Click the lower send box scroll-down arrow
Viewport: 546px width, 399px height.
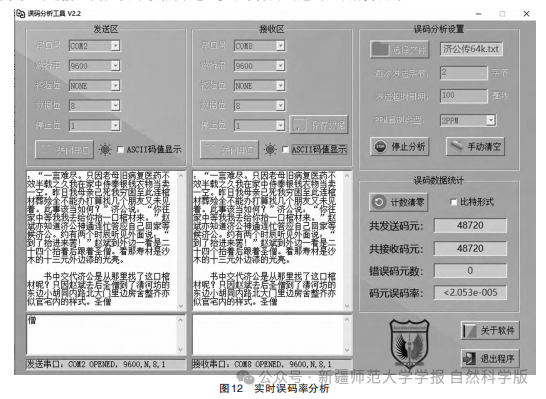(181, 350)
